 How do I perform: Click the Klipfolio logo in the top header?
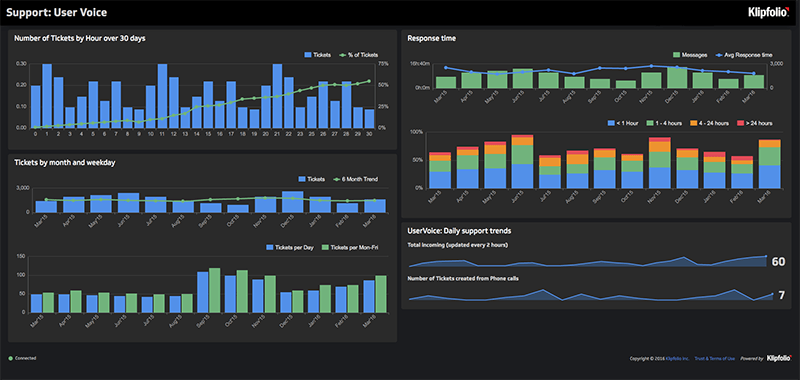(769, 12)
